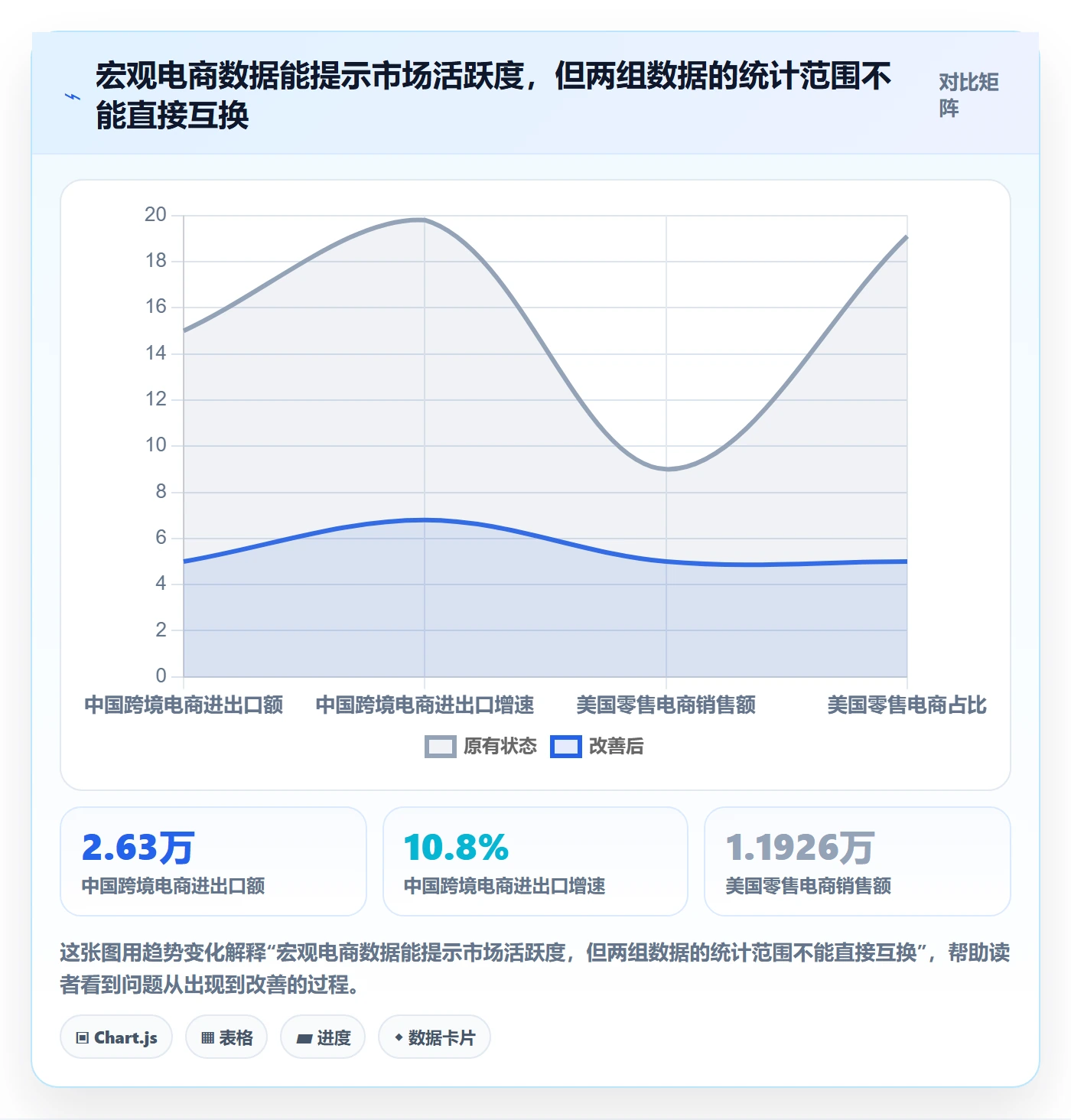Toggle the 原有状态 legend swatch
Viewport: 1071px width, 1120px height.
coord(441,747)
